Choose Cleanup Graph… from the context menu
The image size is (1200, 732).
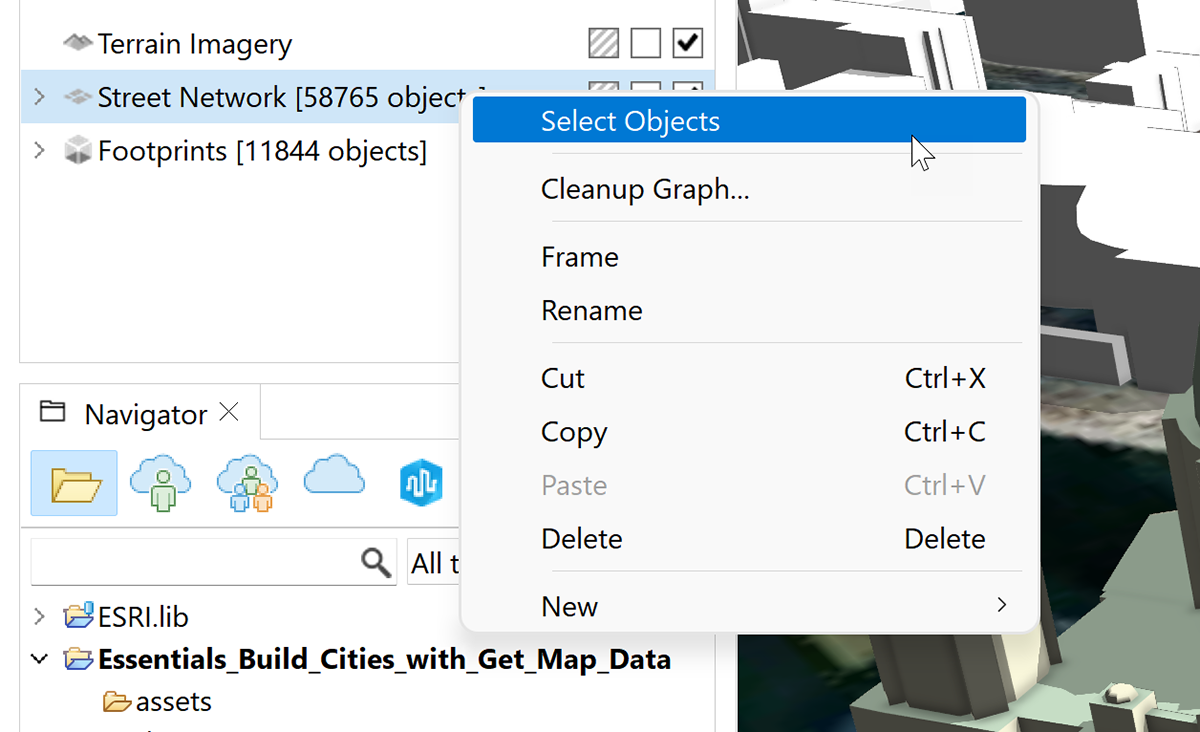tap(645, 189)
